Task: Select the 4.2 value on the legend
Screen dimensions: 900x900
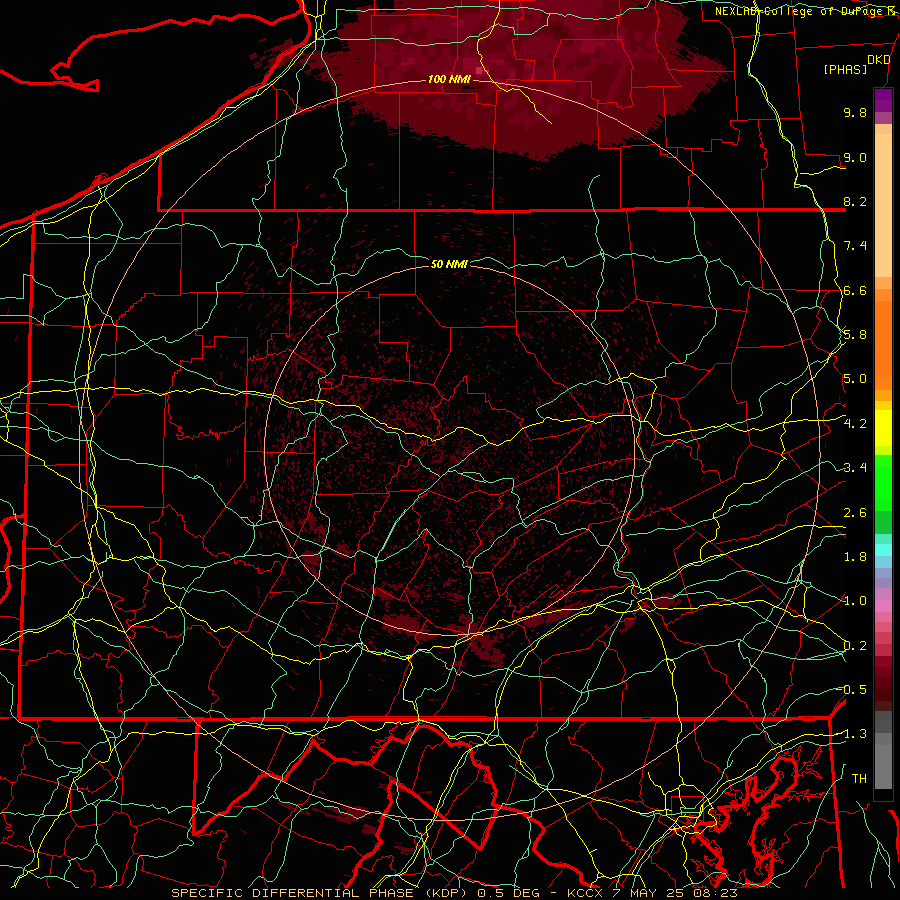Action: pyautogui.click(x=855, y=424)
